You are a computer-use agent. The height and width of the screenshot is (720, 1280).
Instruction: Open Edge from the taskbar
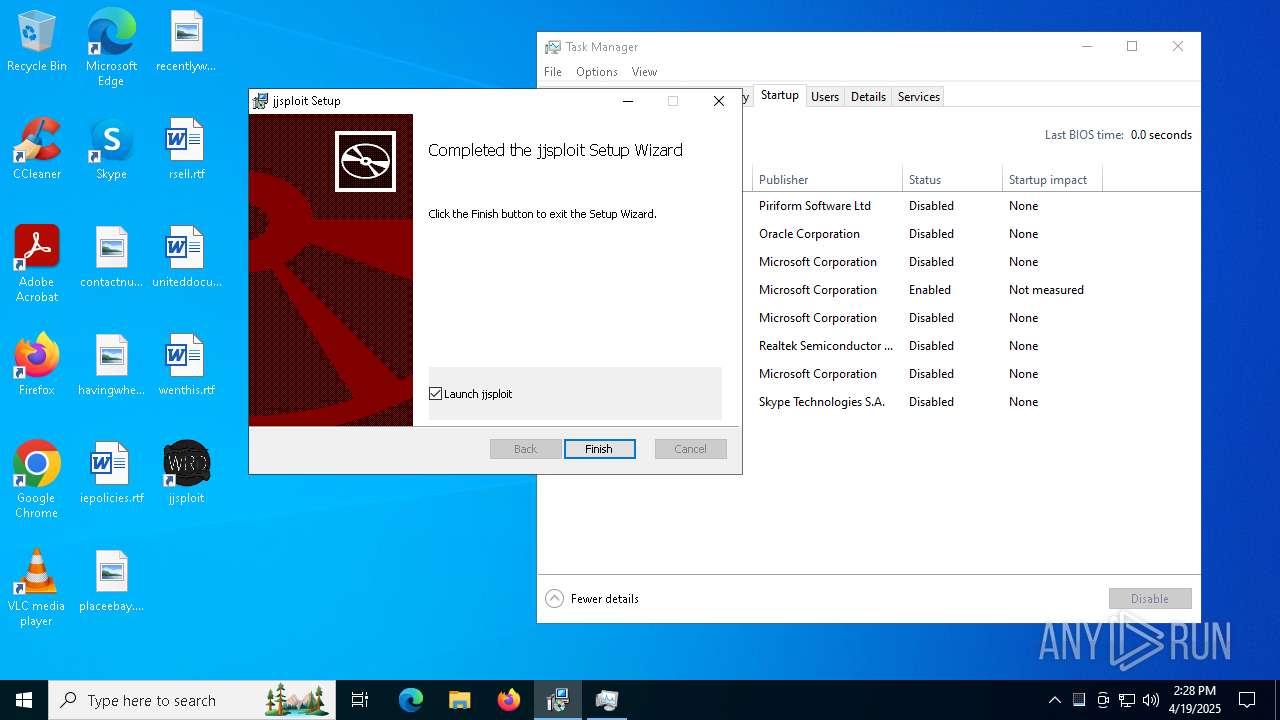pos(411,700)
